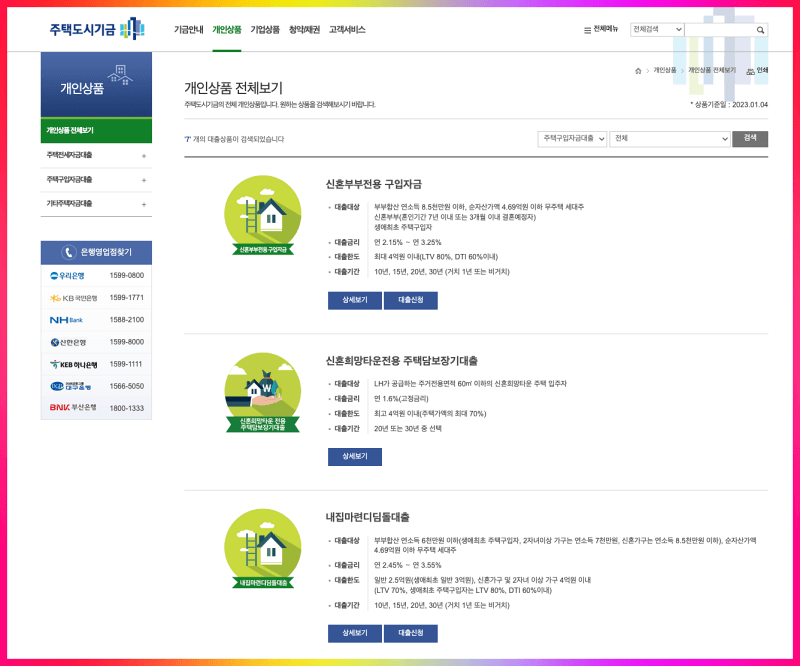Viewport: 800px width, 666px height.
Task: Click the 신혼부부전용 구입자금 product icon
Action: click(x=261, y=211)
